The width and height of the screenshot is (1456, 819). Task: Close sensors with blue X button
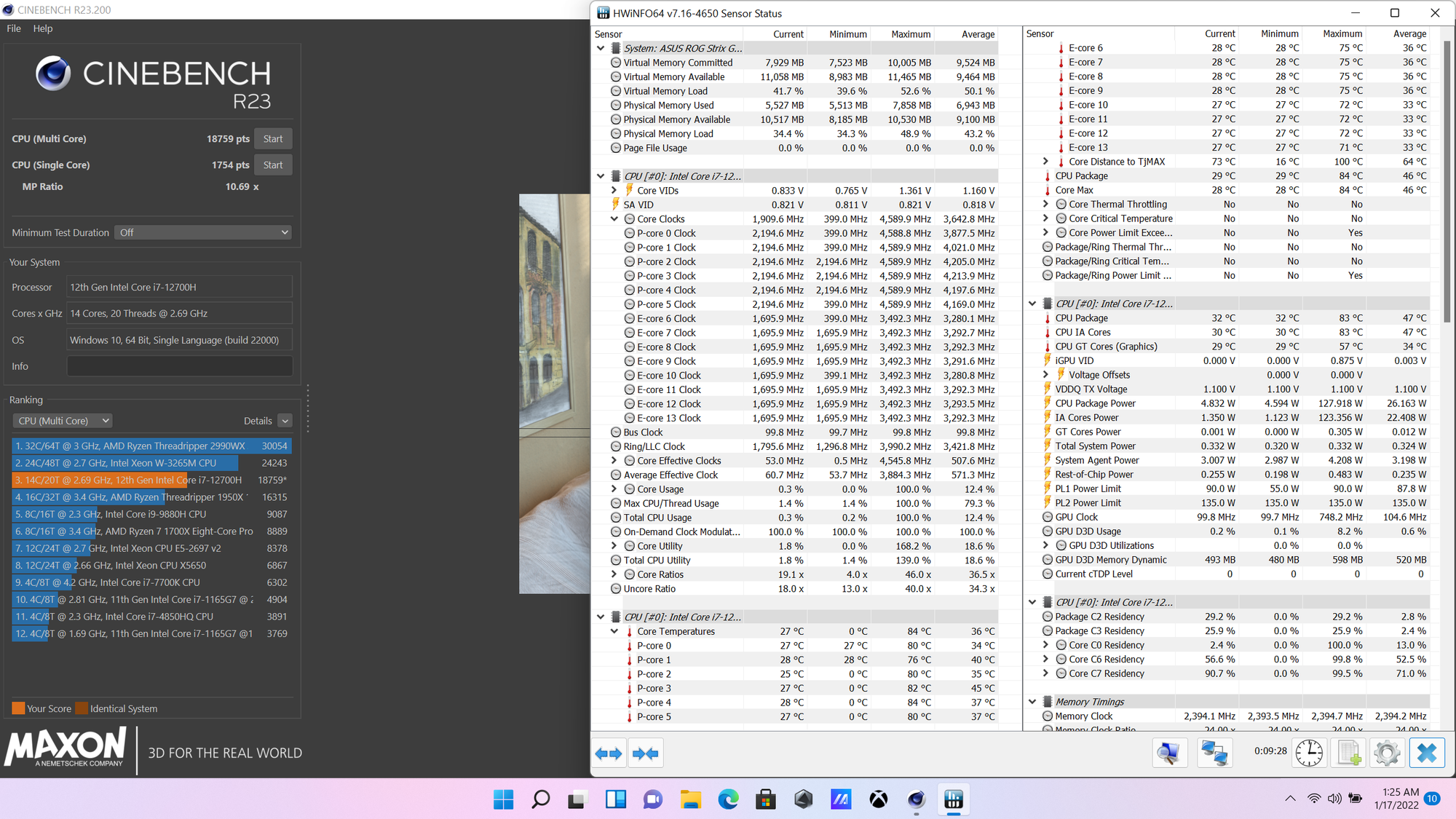(1427, 753)
